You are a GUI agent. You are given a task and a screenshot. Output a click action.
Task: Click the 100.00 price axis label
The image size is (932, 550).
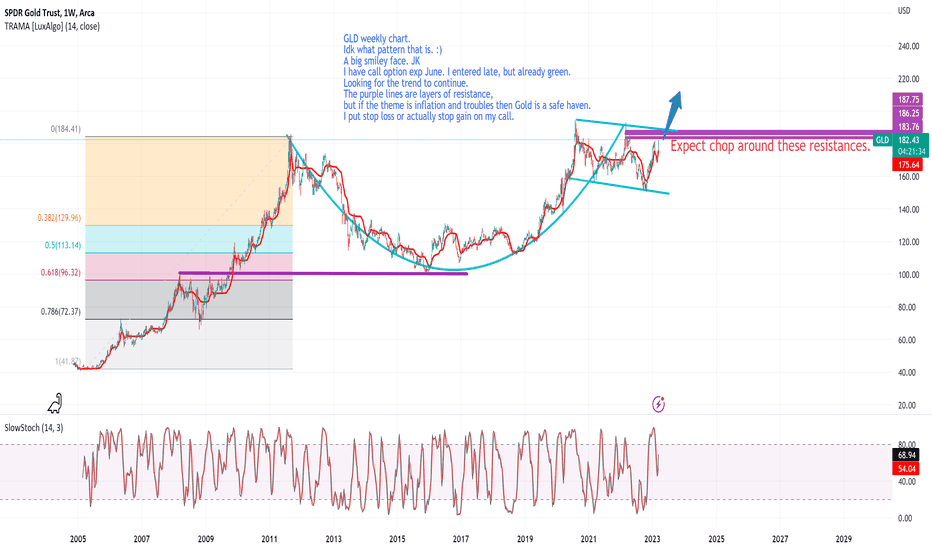pyautogui.click(x=908, y=275)
